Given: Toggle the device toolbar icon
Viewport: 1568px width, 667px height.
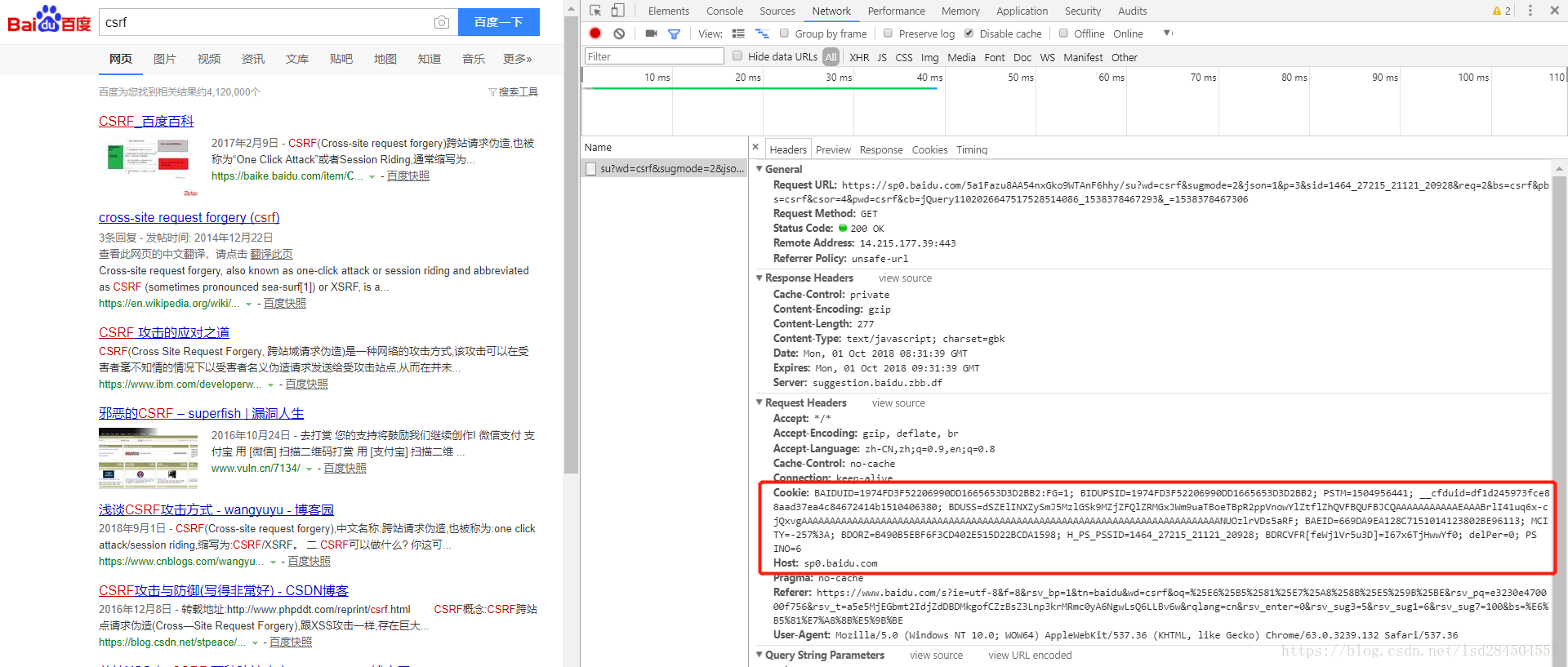Looking at the screenshot, I should click(x=618, y=11).
